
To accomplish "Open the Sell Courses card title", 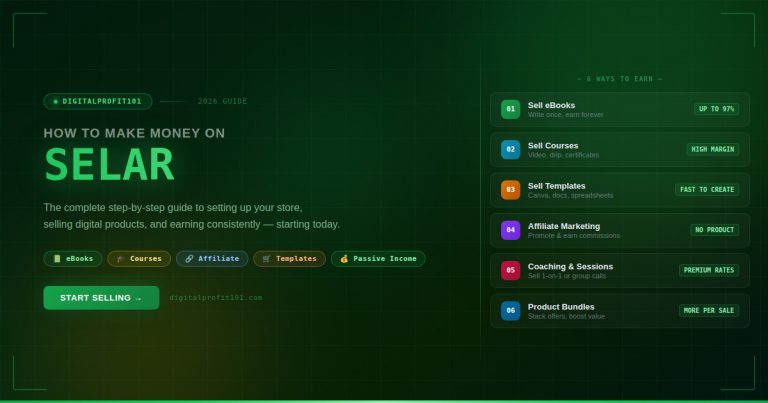I will pyautogui.click(x=553, y=145).
